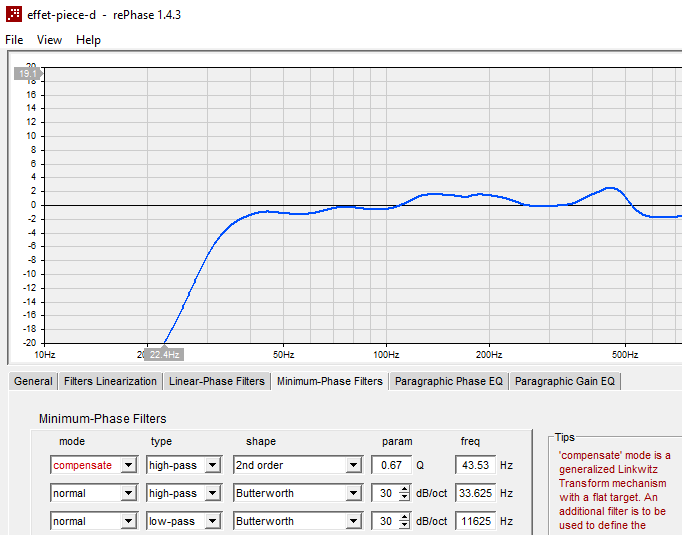
Task: Open mode dropdown in the low-pass row
Action: 128,521
